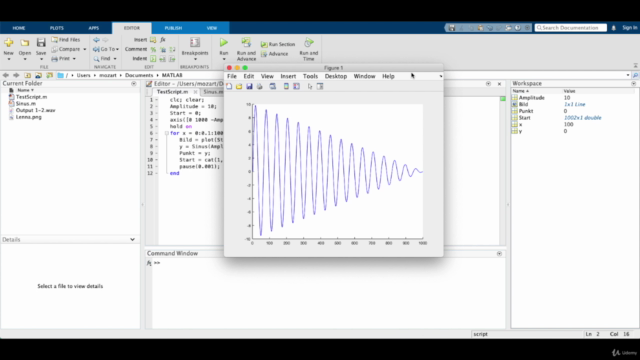
Task: Click the Save Figure icon in Figure 1
Action: tap(249, 87)
